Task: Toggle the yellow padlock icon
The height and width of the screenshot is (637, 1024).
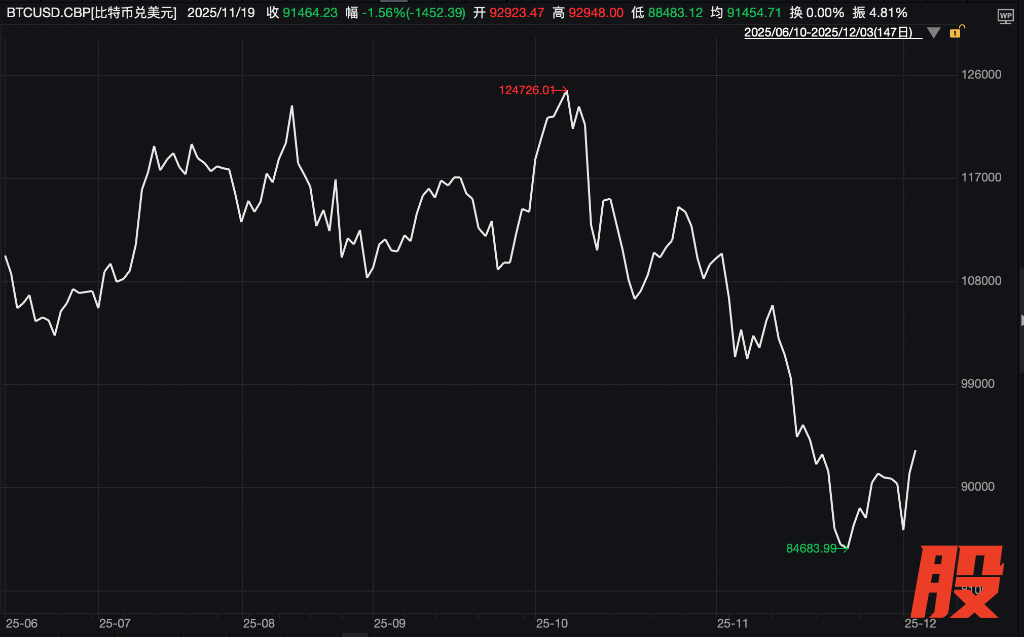Action: click(955, 33)
